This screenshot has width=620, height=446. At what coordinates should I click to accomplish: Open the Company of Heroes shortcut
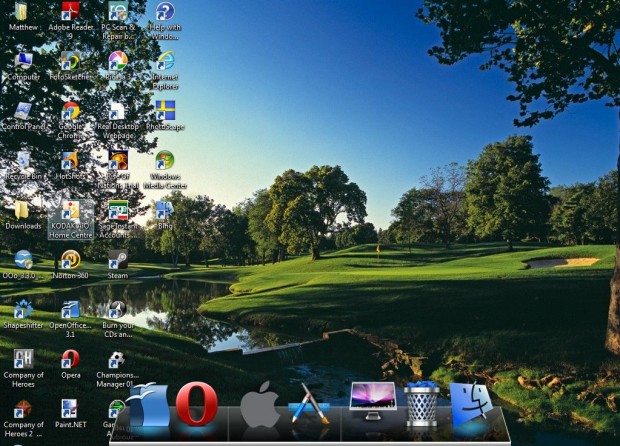22,359
